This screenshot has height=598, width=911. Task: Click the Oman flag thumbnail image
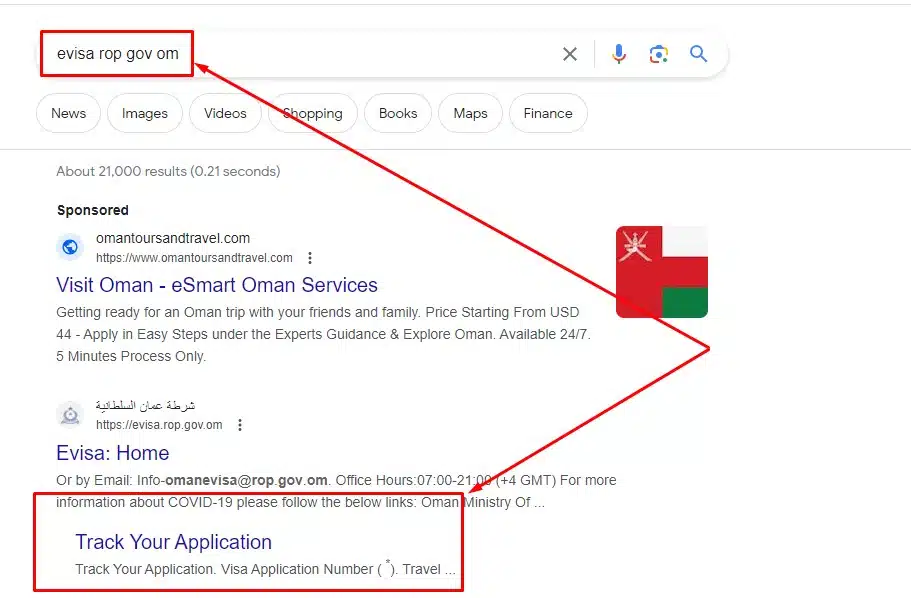662,272
